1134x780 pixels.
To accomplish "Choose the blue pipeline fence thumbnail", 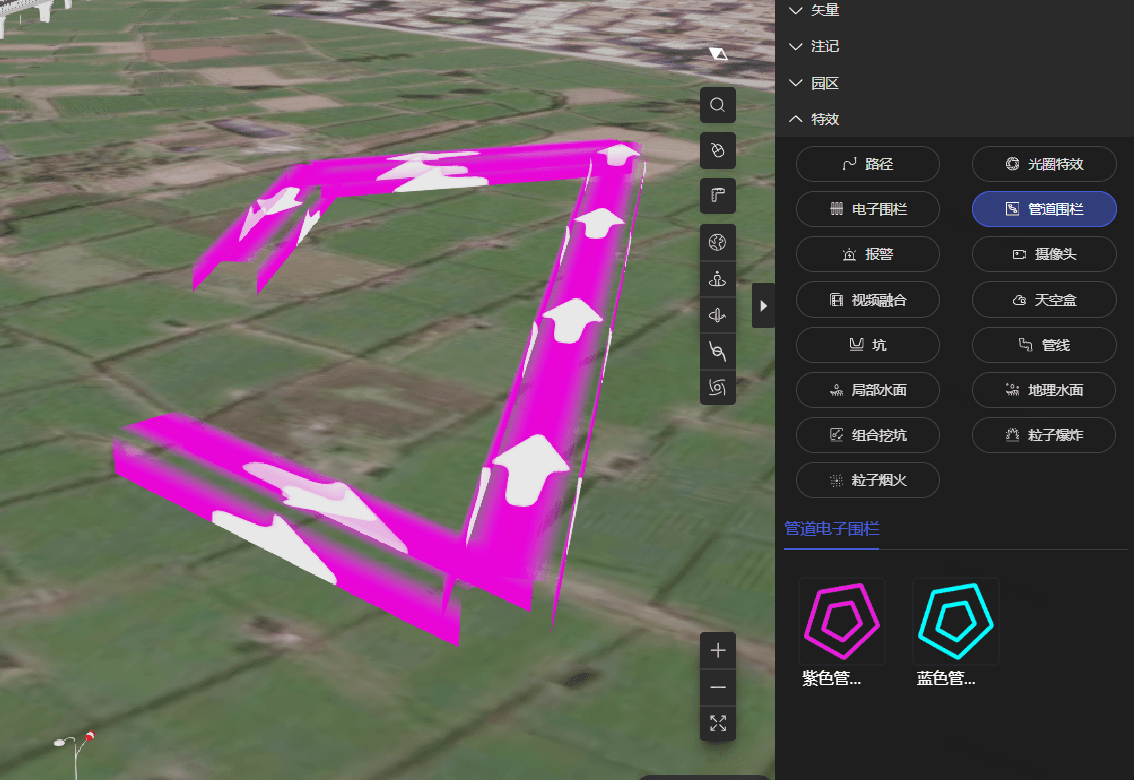I will pos(955,621).
